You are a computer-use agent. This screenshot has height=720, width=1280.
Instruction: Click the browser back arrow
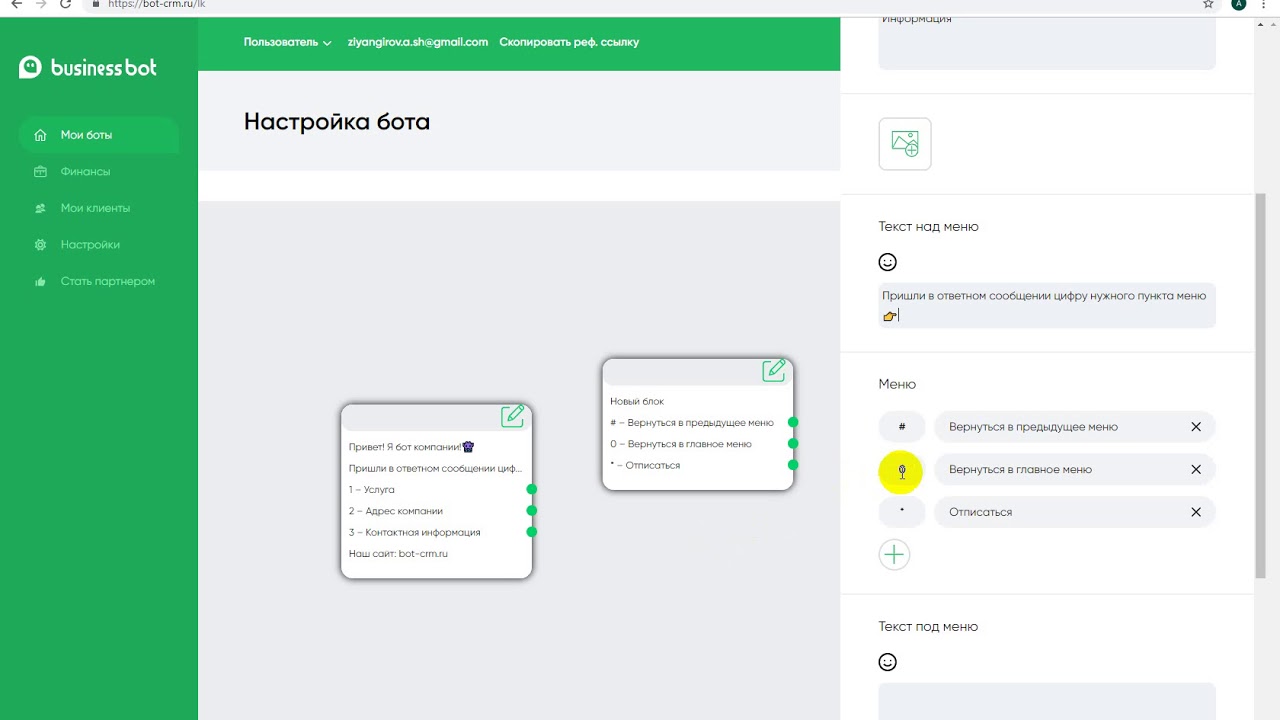[x=16, y=4]
